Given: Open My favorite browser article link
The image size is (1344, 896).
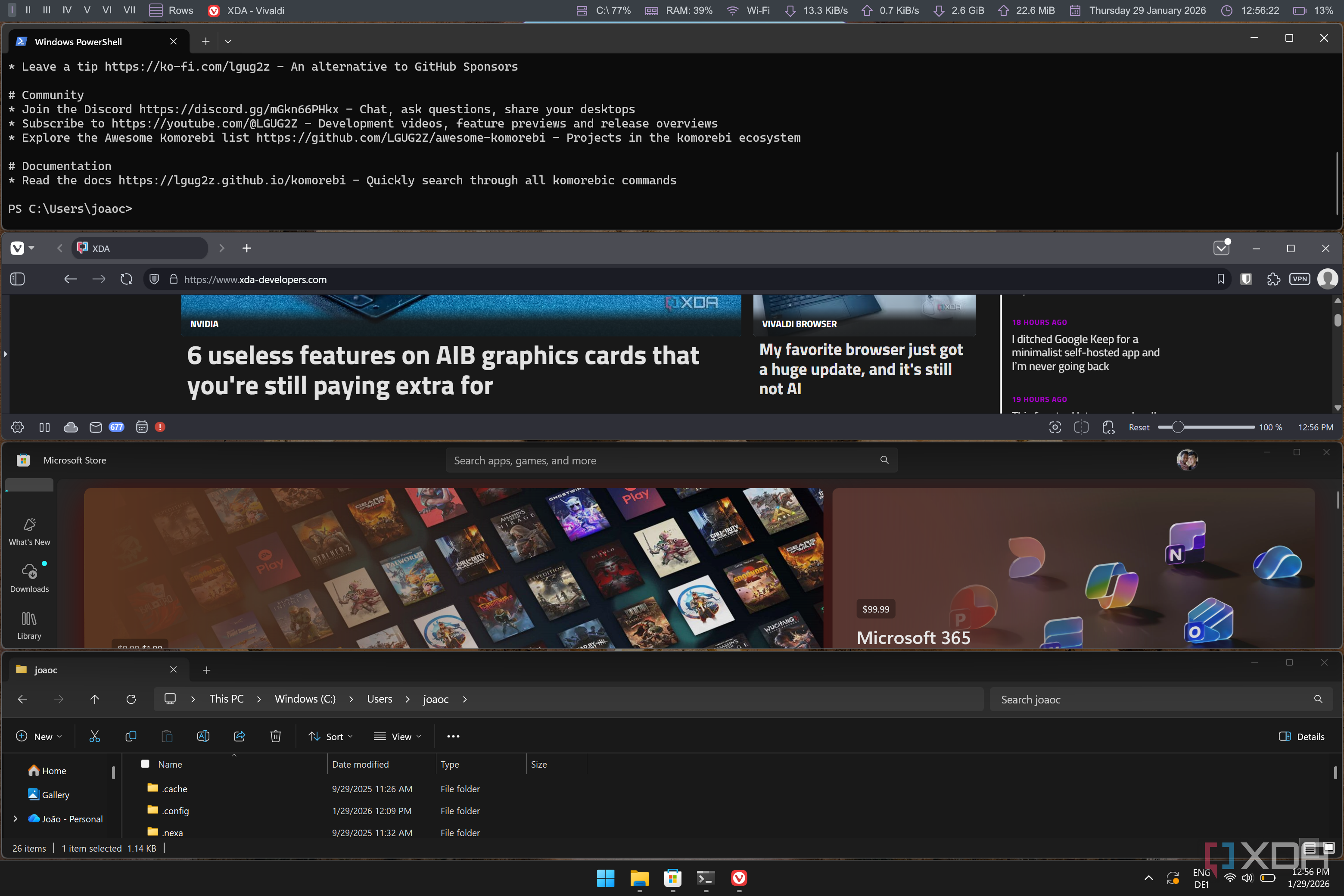Looking at the screenshot, I should click(x=861, y=369).
